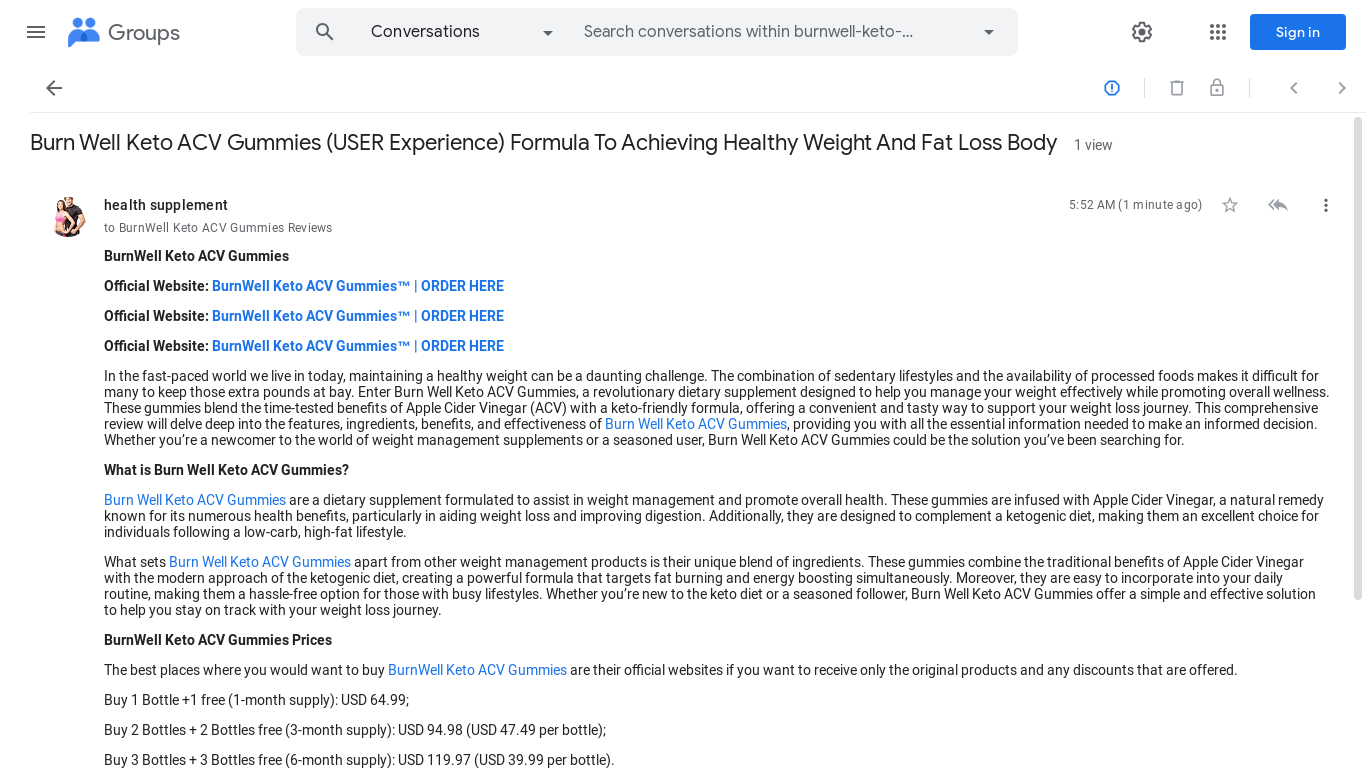Go back with the left arrow
The width and height of the screenshot is (1366, 768).
coord(54,88)
